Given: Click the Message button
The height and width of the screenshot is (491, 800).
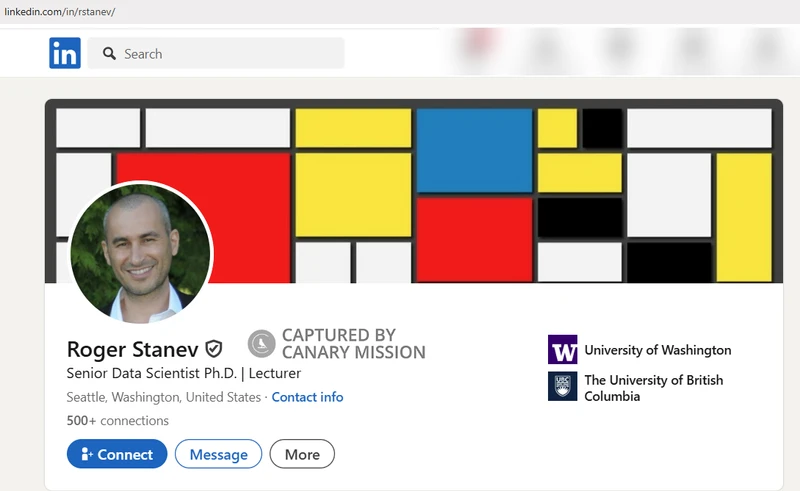Looking at the screenshot, I should pyautogui.click(x=218, y=454).
